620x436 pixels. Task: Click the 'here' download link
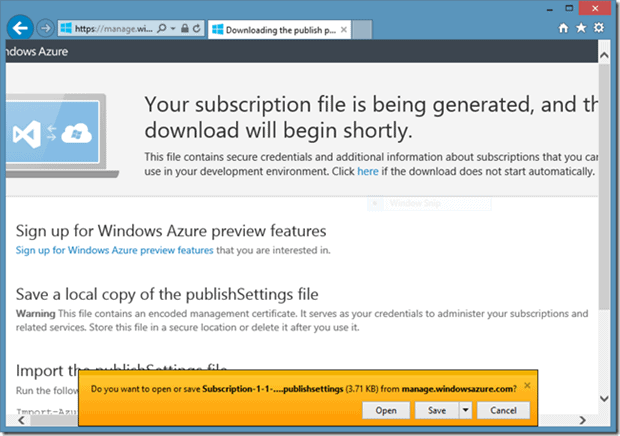pos(368,172)
